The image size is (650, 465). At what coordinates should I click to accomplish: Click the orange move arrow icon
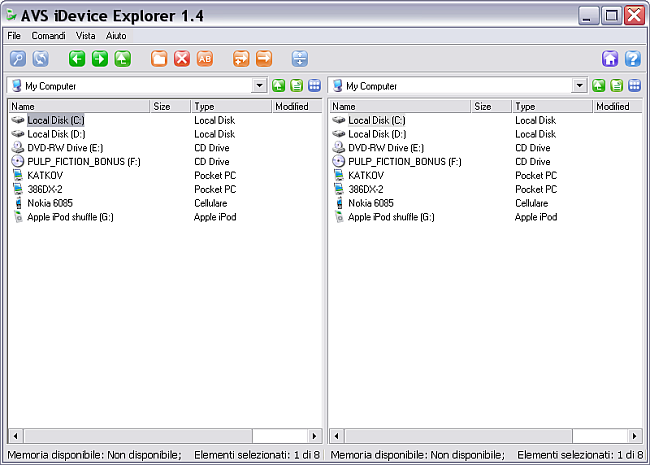click(264, 58)
